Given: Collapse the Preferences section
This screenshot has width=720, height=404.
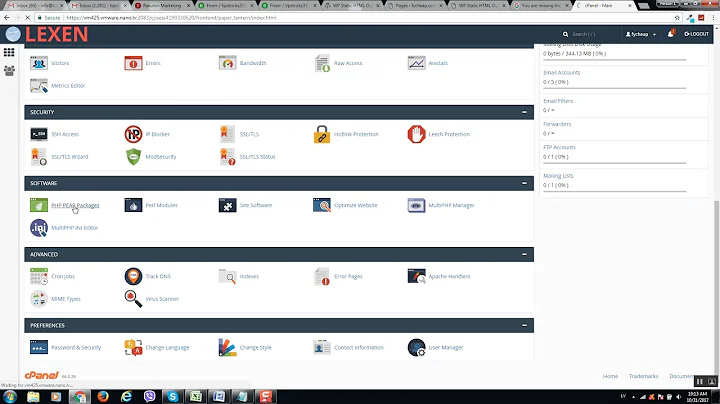Looking at the screenshot, I should (524, 325).
